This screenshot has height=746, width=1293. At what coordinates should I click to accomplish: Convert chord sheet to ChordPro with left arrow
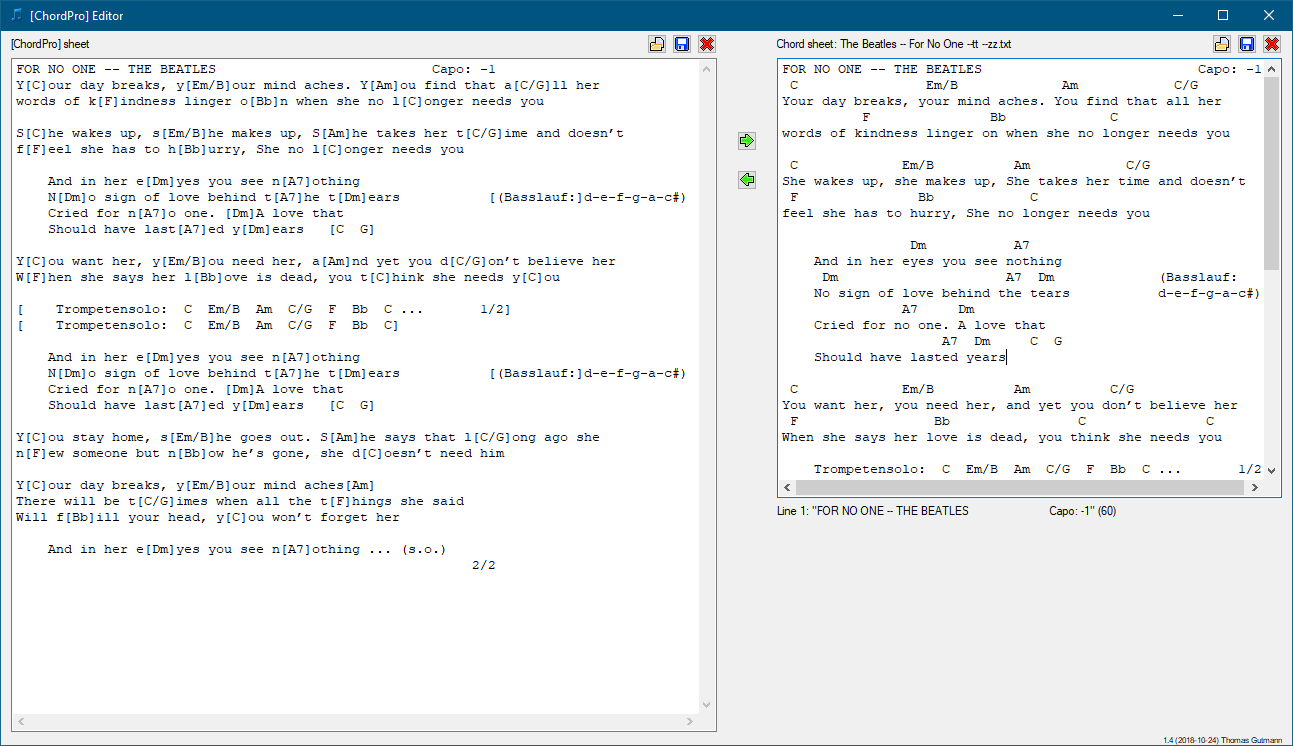747,179
